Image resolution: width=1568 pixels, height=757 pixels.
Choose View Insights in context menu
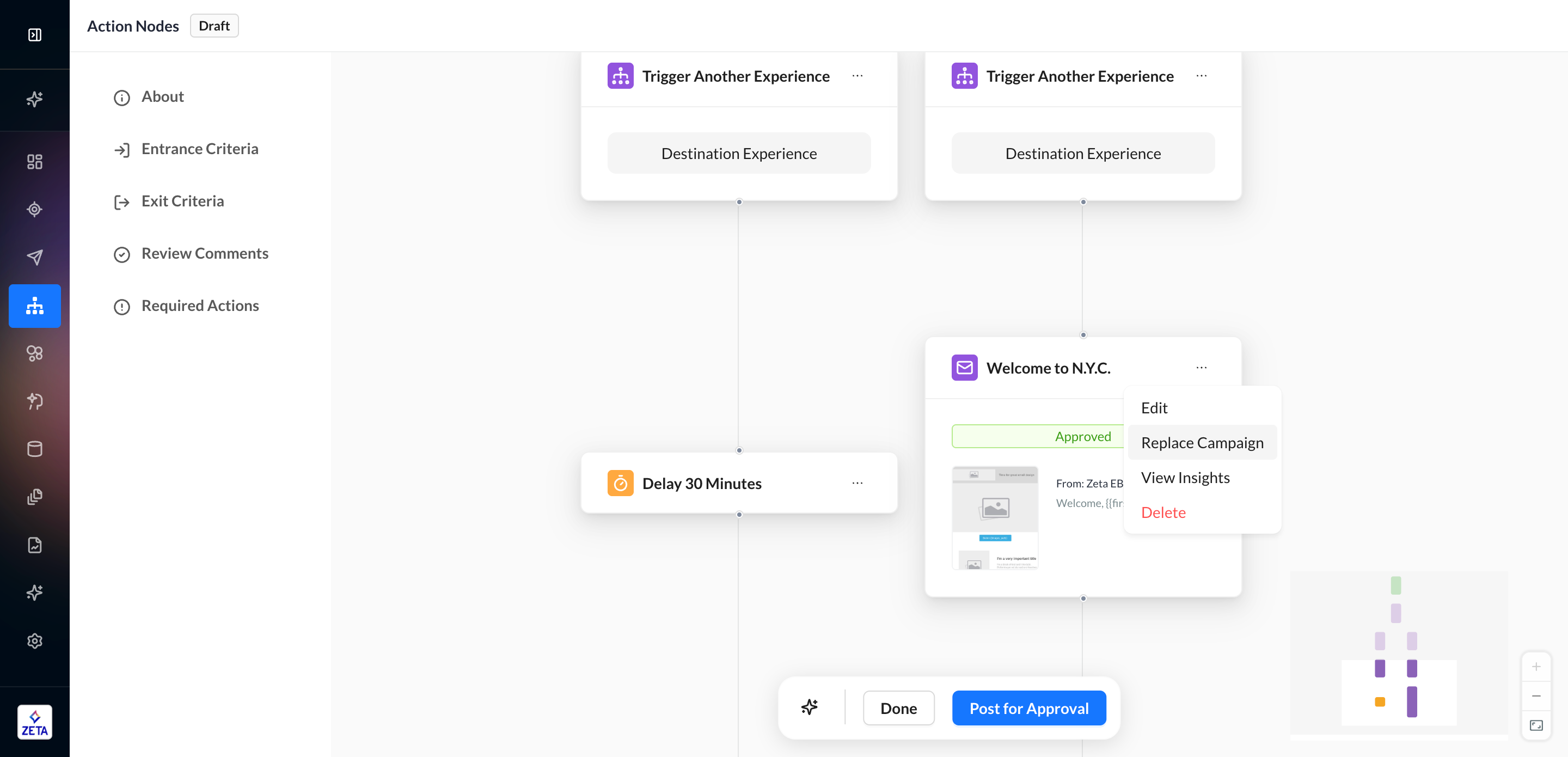pyautogui.click(x=1185, y=478)
